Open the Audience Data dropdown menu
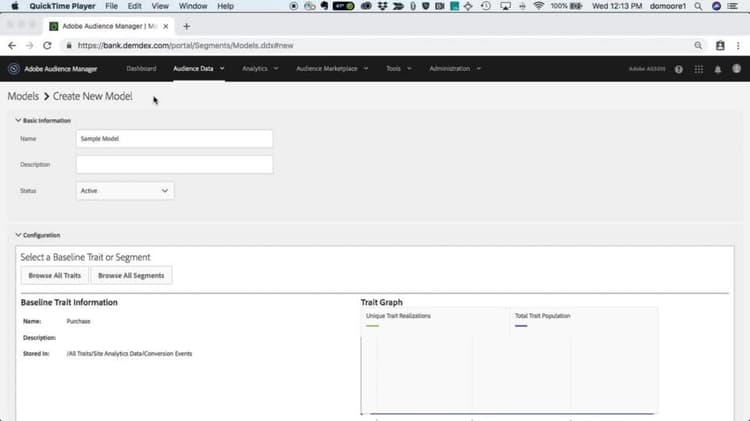Viewport: 750px width, 421px height. point(199,69)
